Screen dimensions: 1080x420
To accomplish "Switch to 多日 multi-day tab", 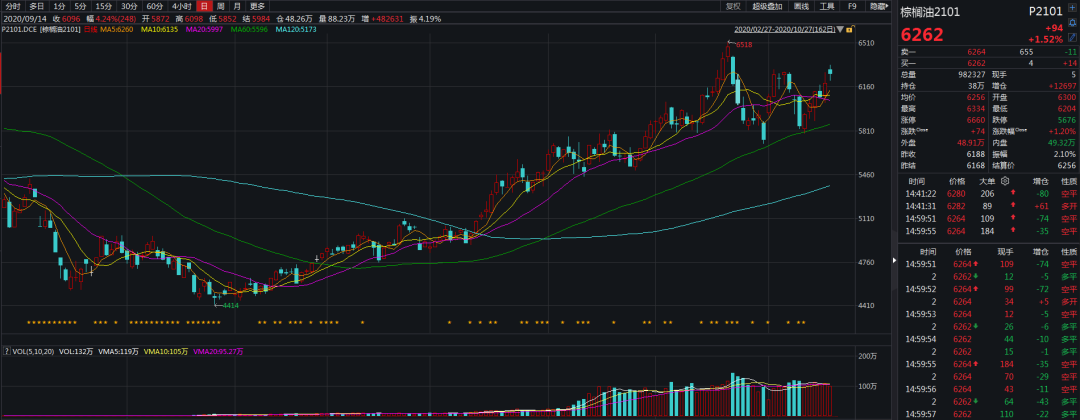I will (37, 6).
